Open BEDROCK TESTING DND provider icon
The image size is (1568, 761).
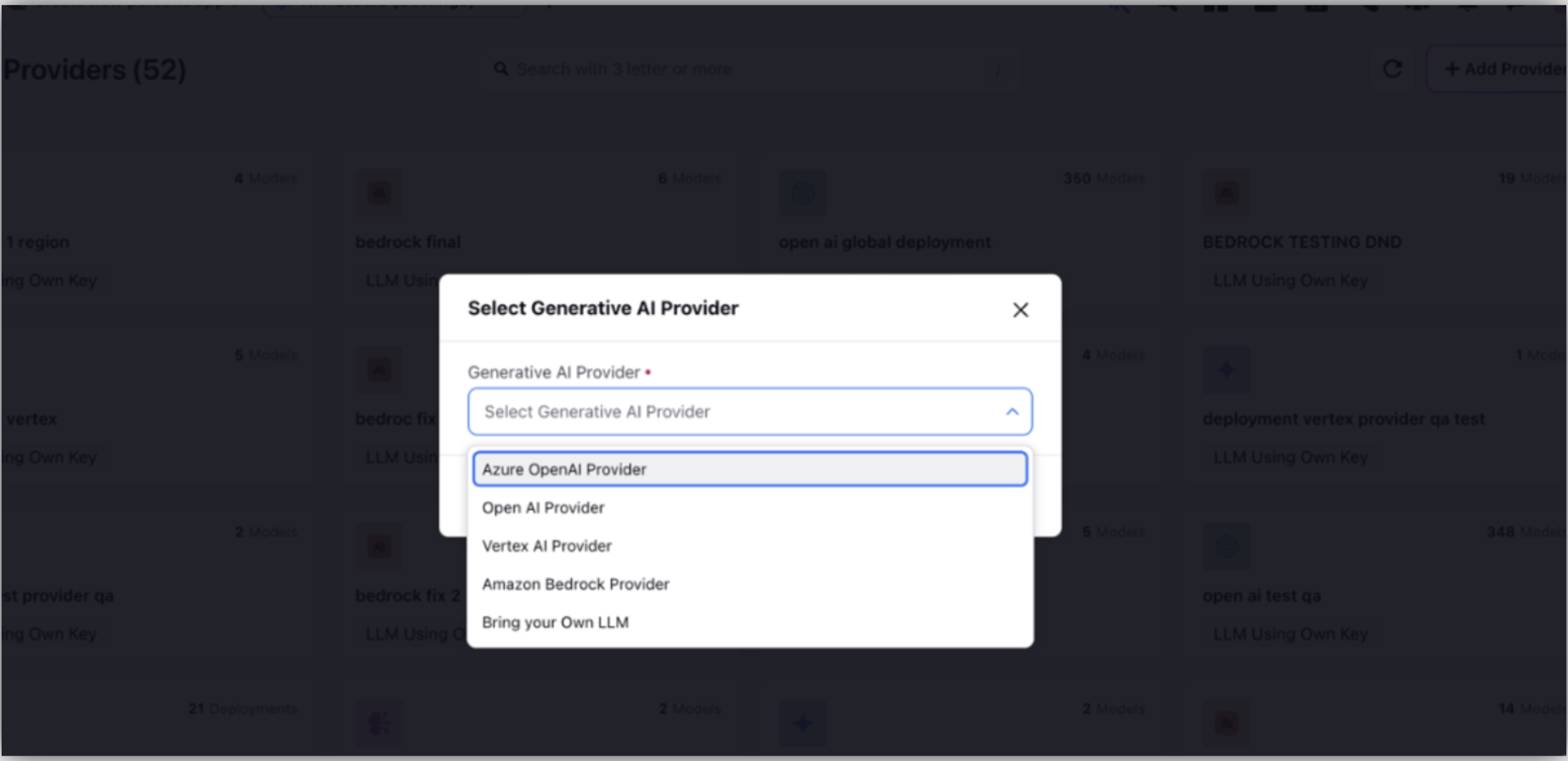click(1226, 193)
